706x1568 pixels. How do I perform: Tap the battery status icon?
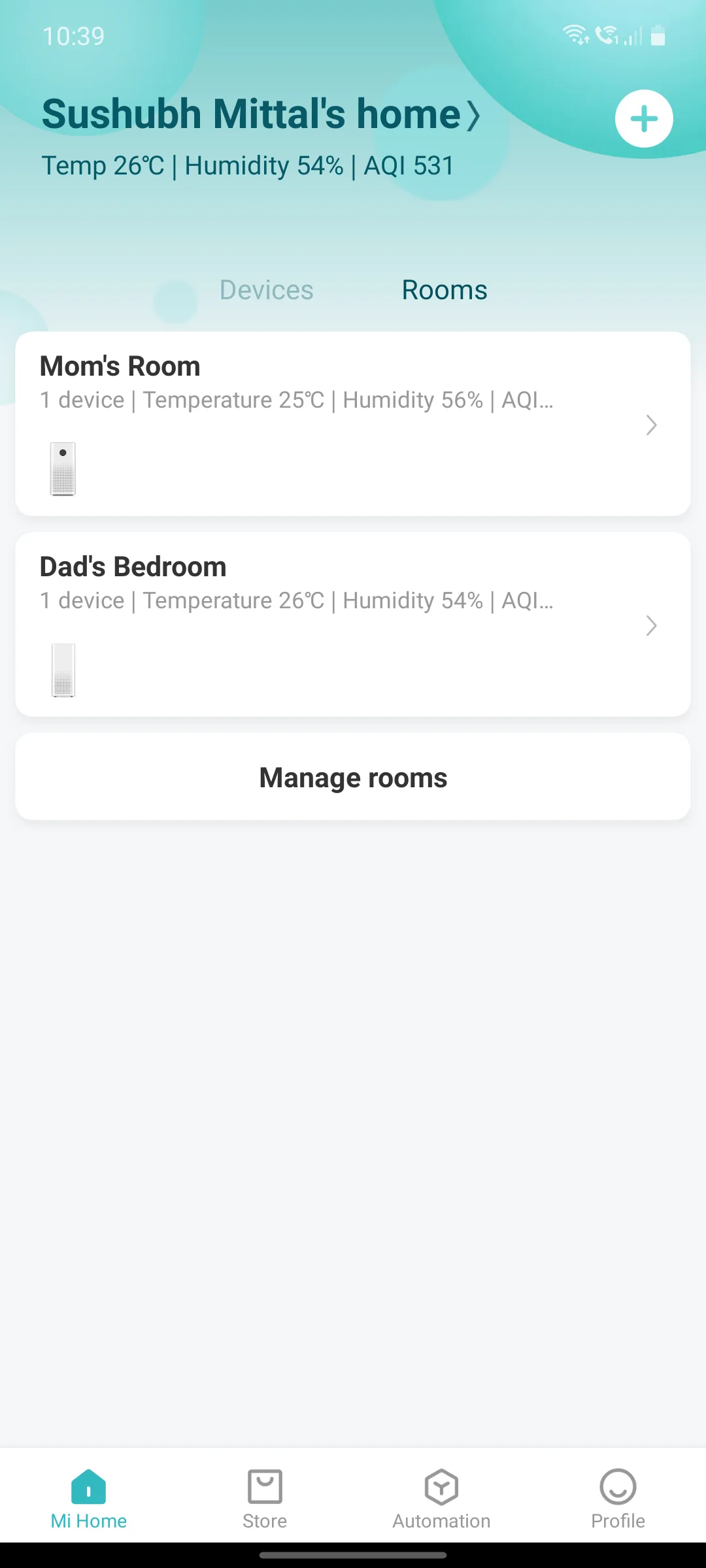click(x=658, y=35)
